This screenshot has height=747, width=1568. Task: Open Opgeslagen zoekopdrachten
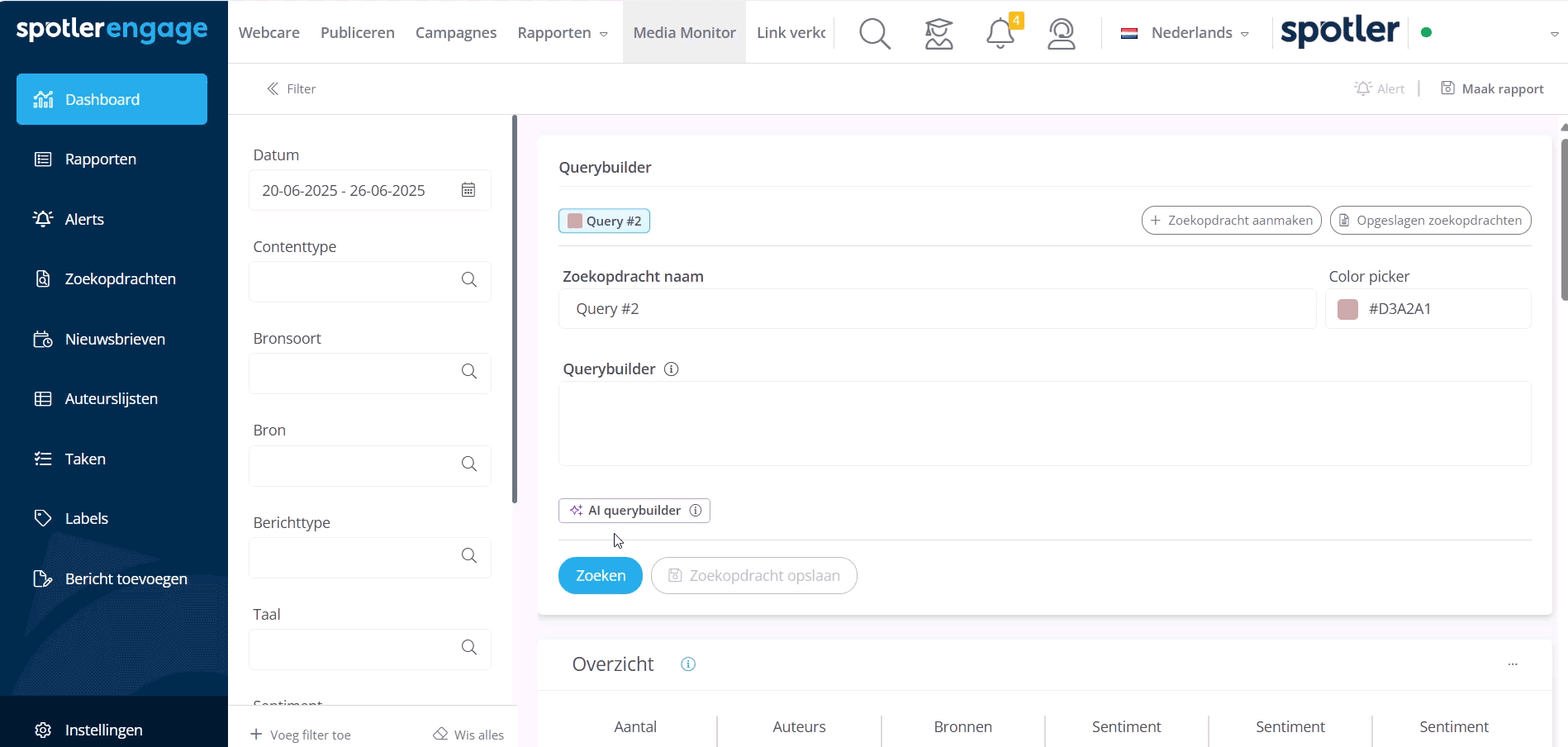1430,221
